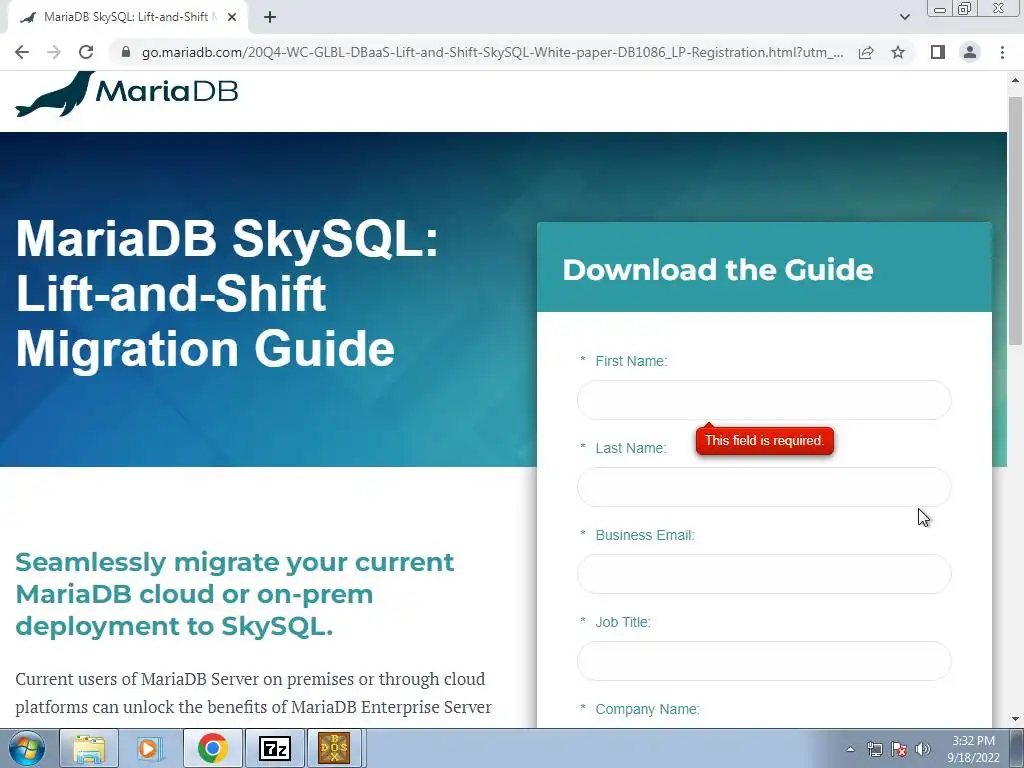The width and height of the screenshot is (1024, 768).
Task: Open the Chrome three-dot menu
Action: coord(1002,52)
